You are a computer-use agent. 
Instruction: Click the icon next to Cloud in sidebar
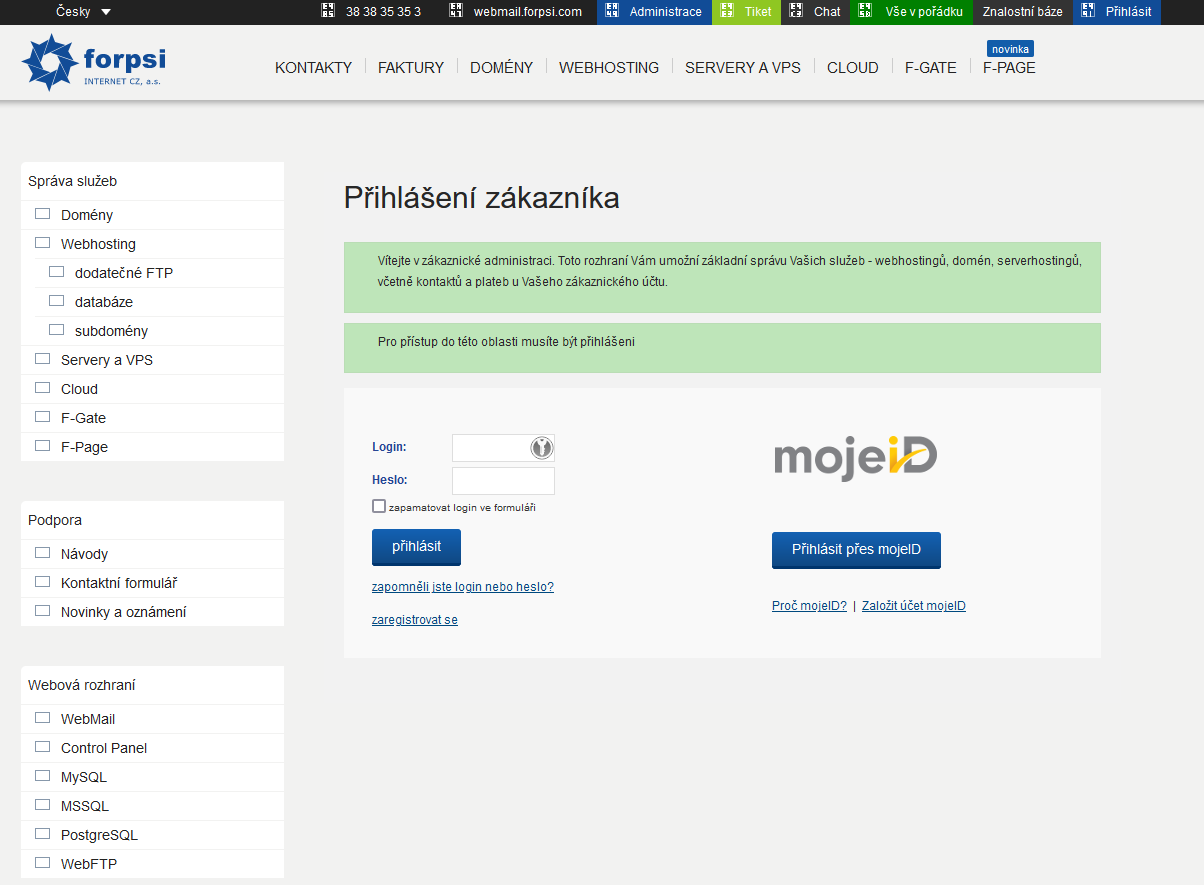42,388
